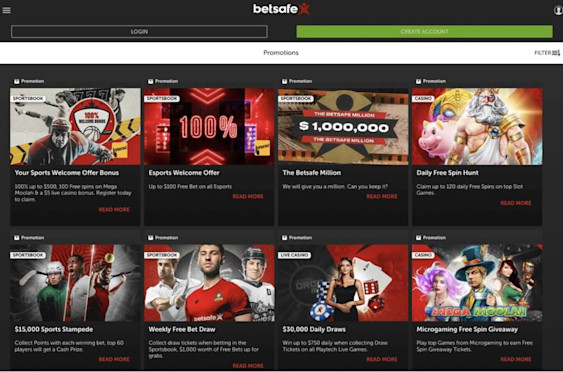Select the '$30,000 Daily Draws' title
563x372 pixels.
pyautogui.click(x=314, y=329)
